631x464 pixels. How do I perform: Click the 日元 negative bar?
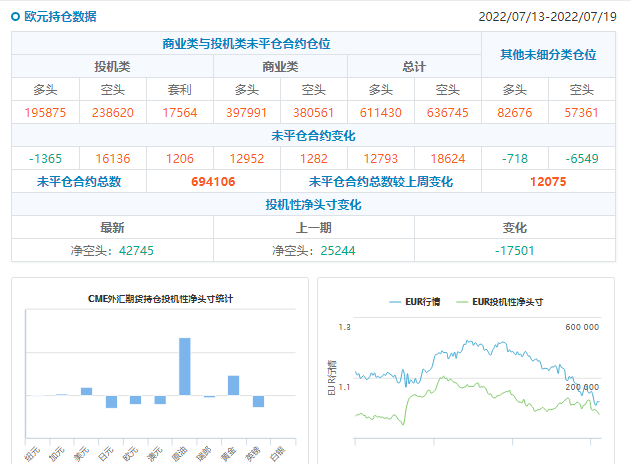tap(111, 401)
